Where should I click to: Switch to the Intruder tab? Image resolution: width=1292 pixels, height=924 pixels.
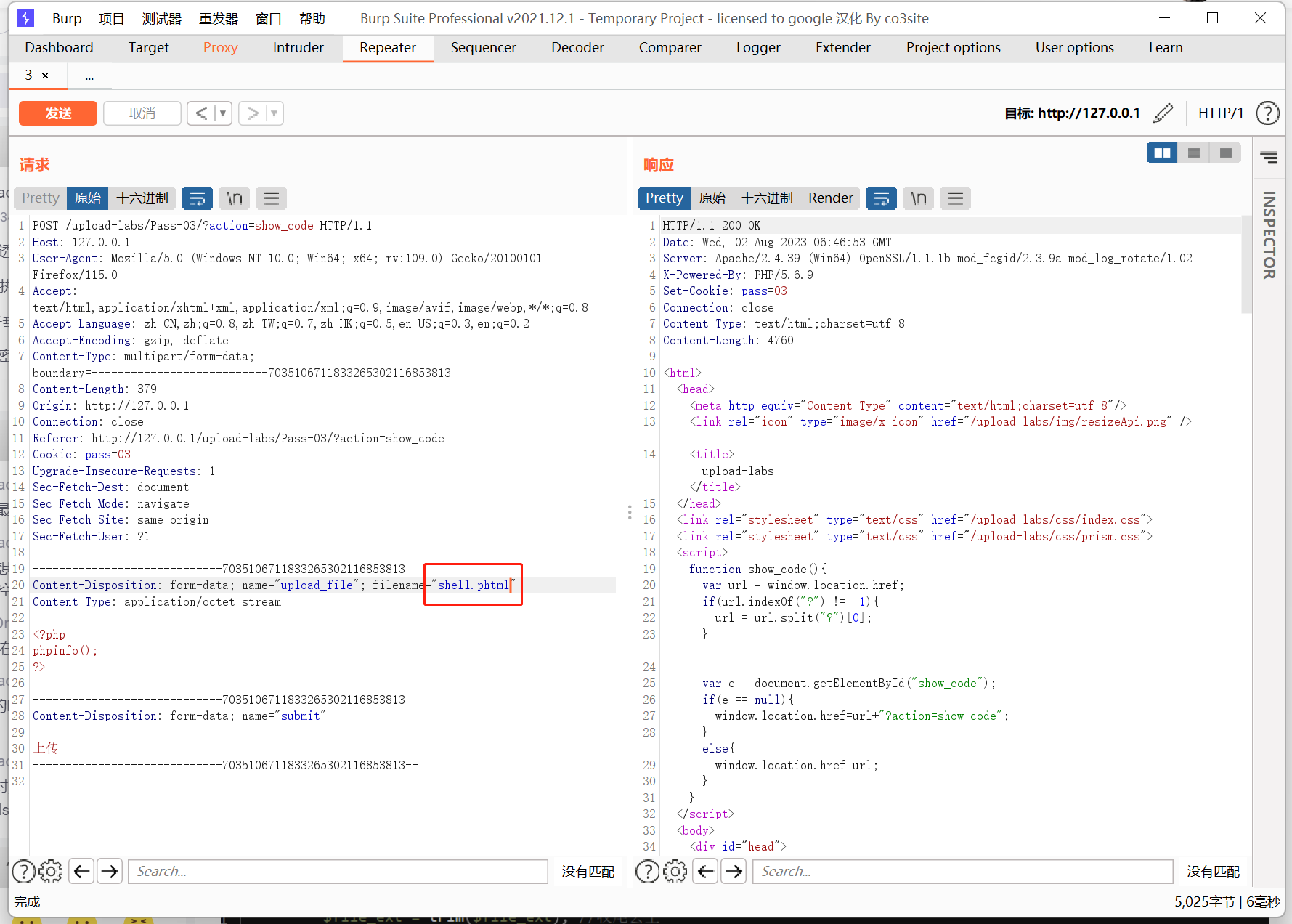tap(298, 47)
